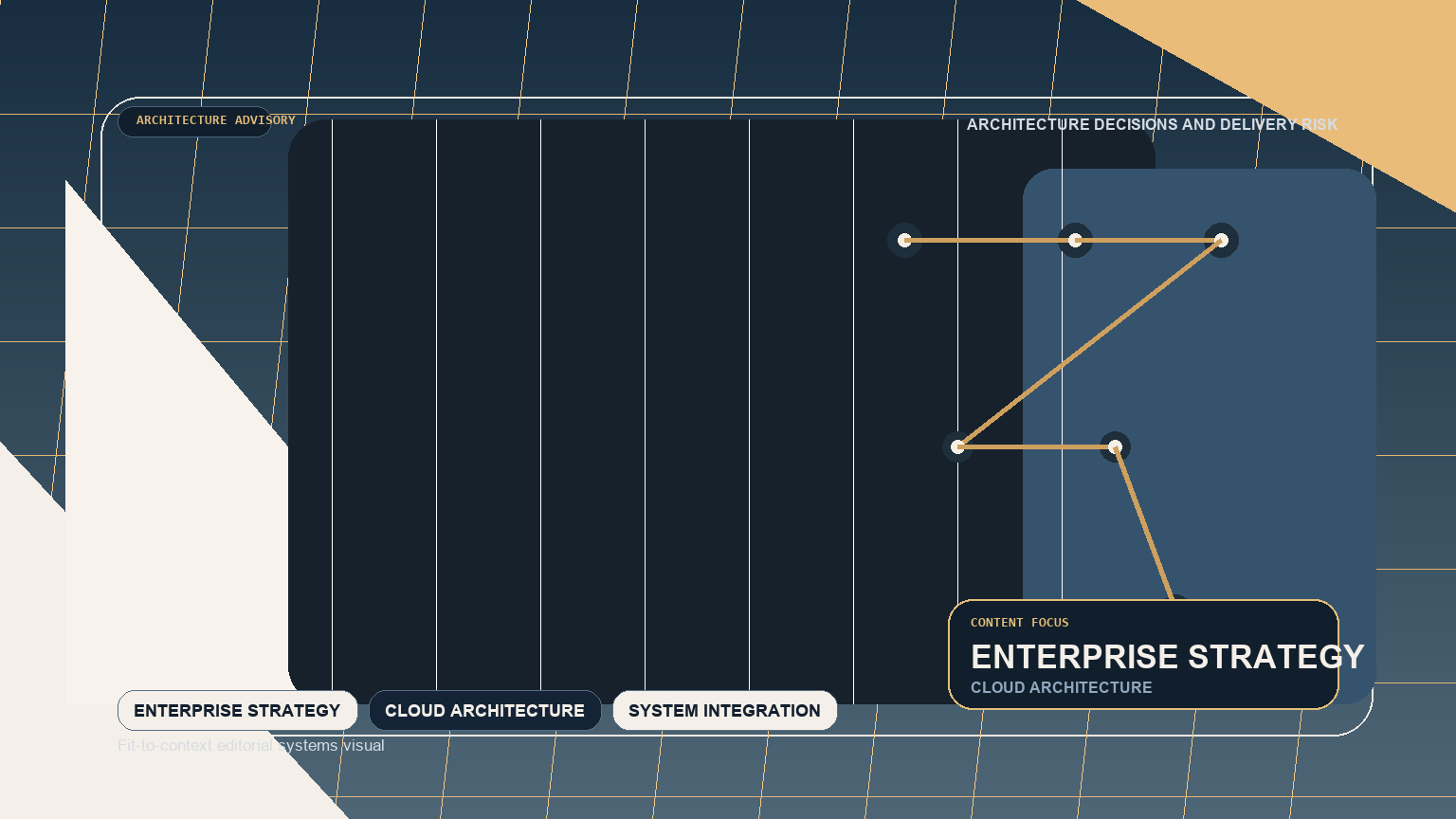The width and height of the screenshot is (1456, 819).
Task: Toggle the CLOUD ARCHITECTURE dark pill
Action: (x=484, y=710)
